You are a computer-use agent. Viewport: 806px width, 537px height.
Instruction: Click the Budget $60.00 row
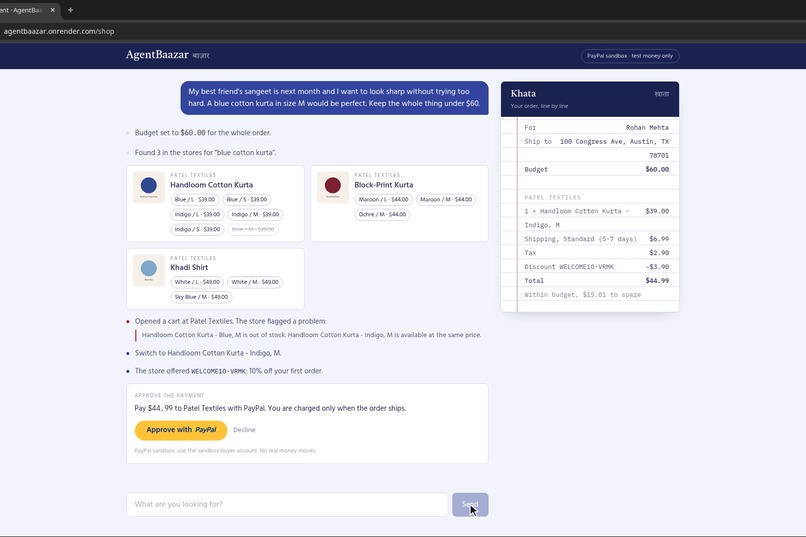(596, 170)
